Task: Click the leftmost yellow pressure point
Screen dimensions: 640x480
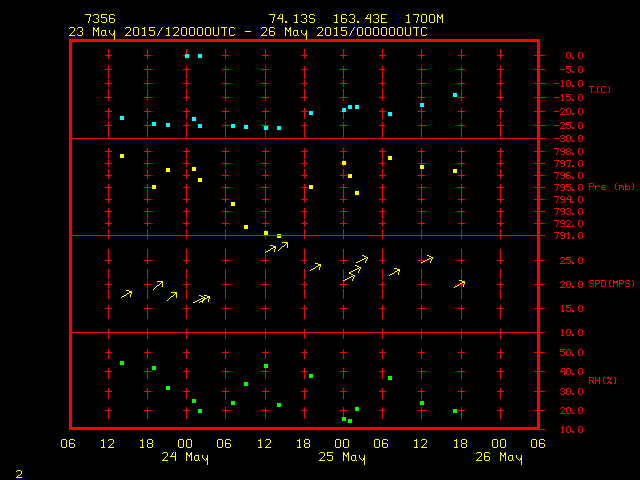Action: click(122, 156)
